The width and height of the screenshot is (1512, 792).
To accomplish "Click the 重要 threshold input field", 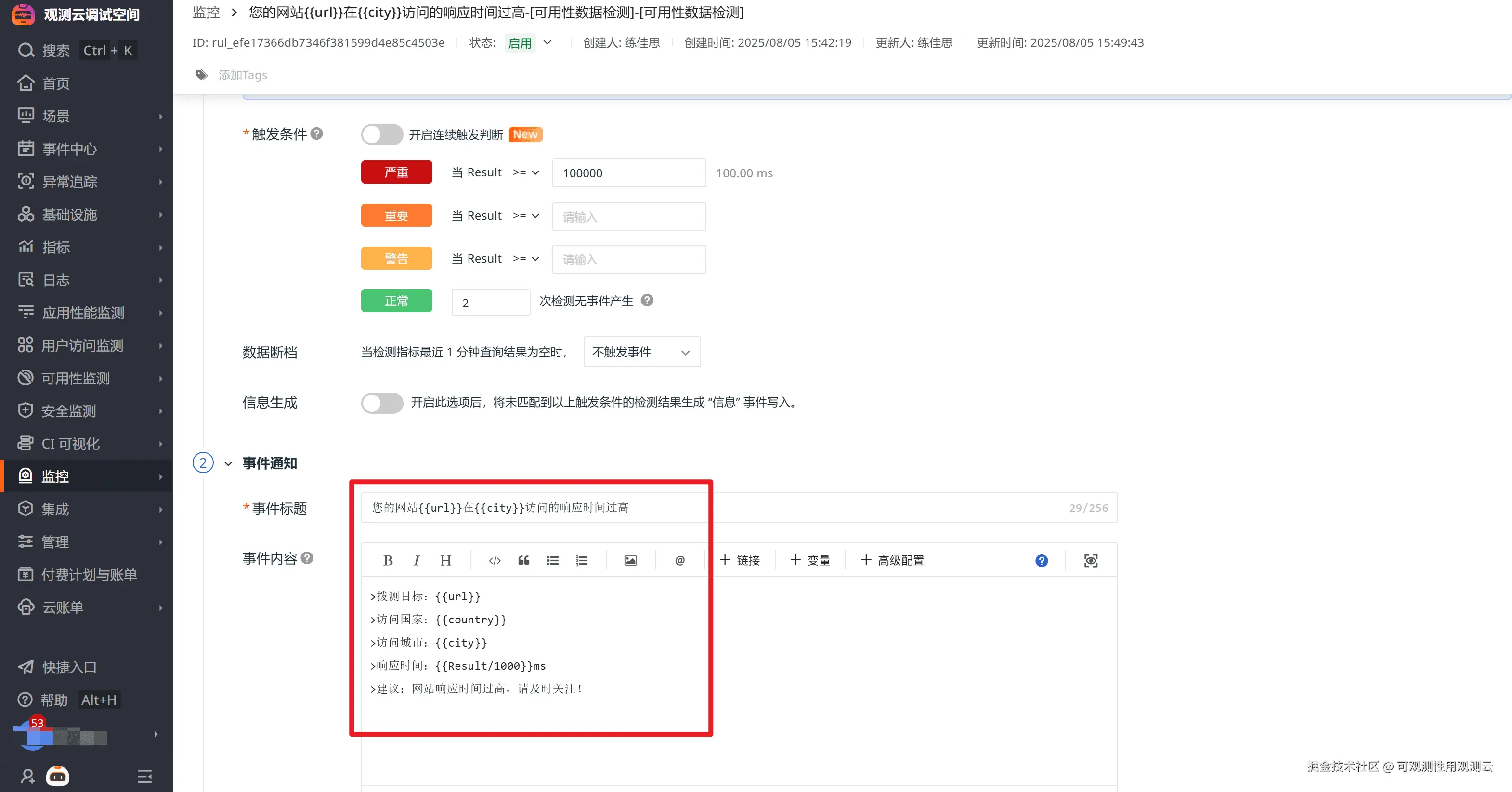I will (628, 217).
